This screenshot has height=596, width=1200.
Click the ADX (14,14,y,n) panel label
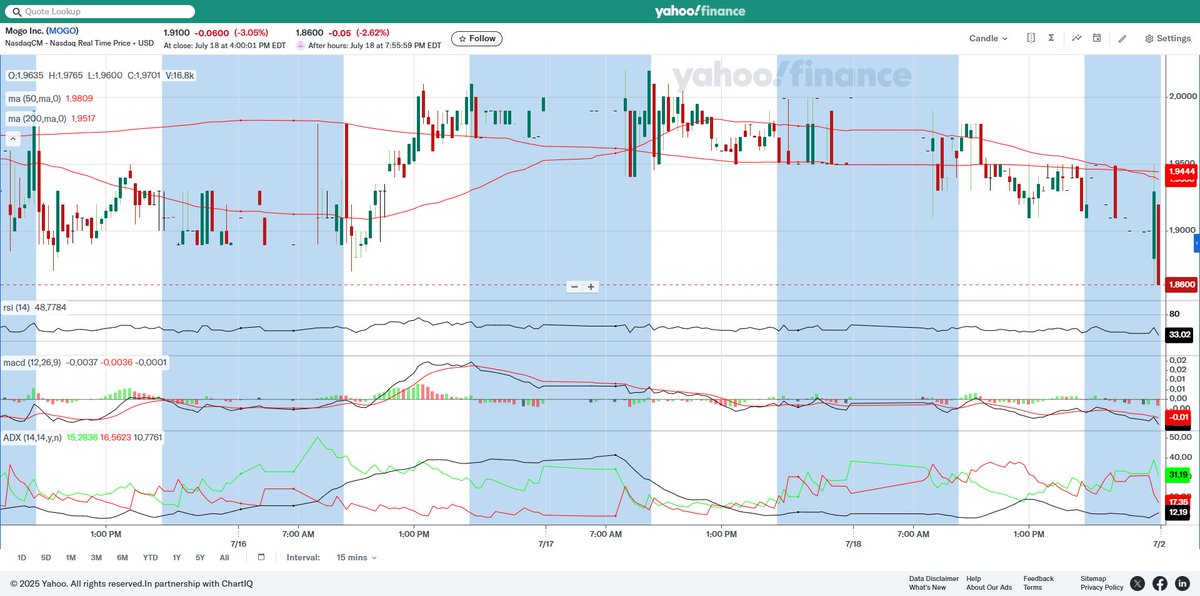point(30,437)
